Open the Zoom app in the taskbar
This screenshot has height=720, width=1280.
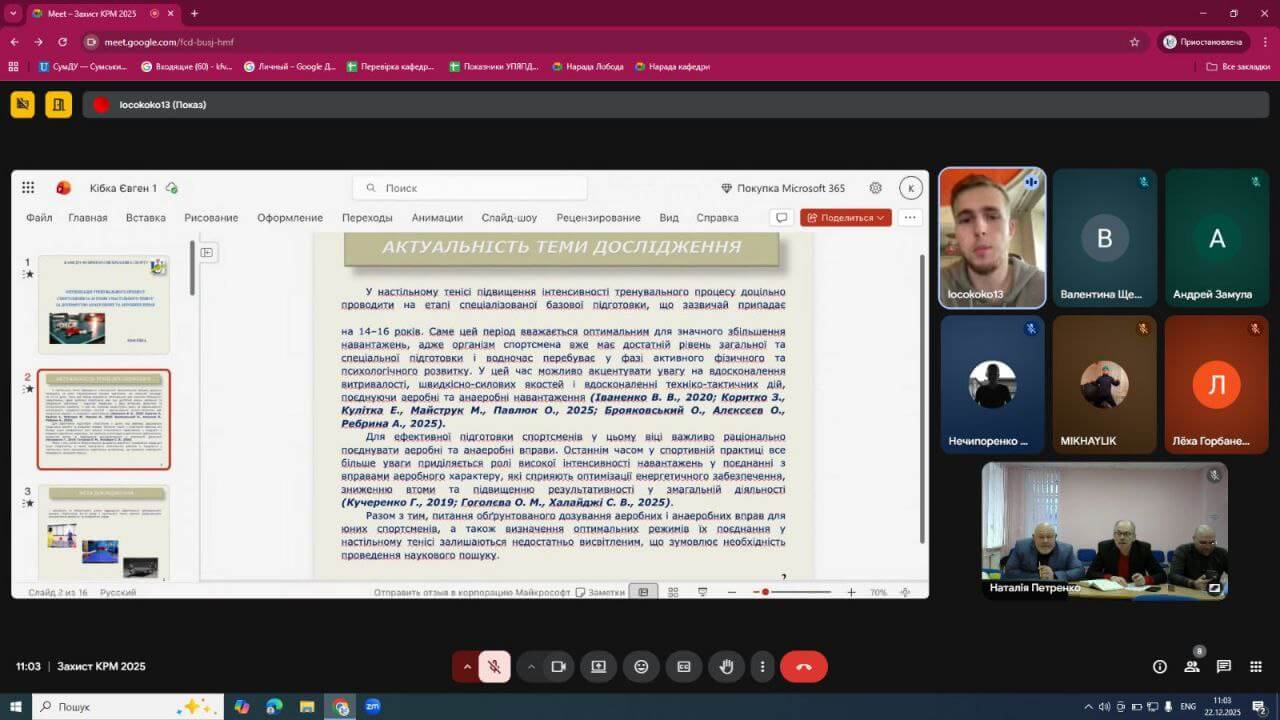[x=372, y=707]
